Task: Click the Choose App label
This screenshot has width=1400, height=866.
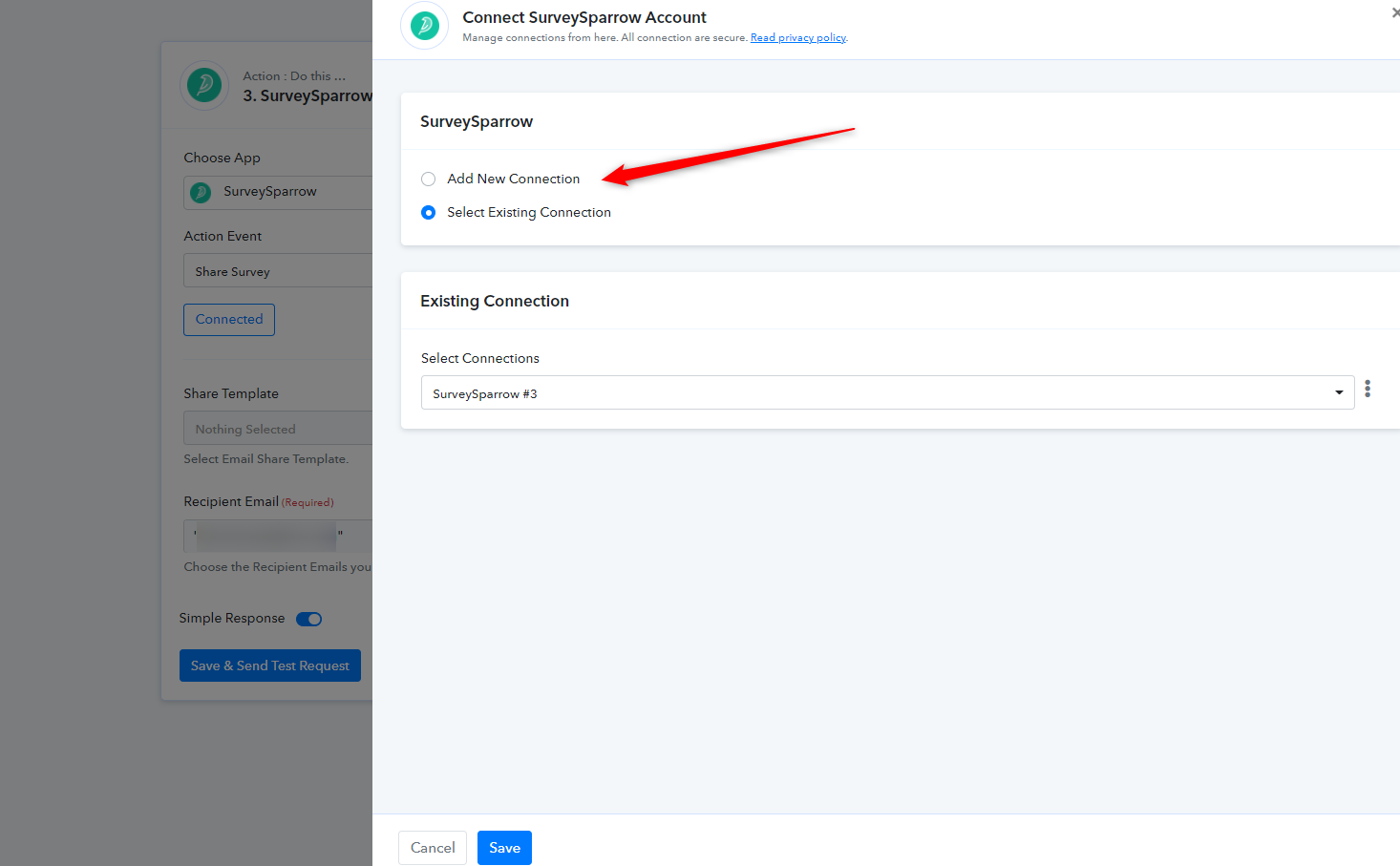Action: point(222,158)
